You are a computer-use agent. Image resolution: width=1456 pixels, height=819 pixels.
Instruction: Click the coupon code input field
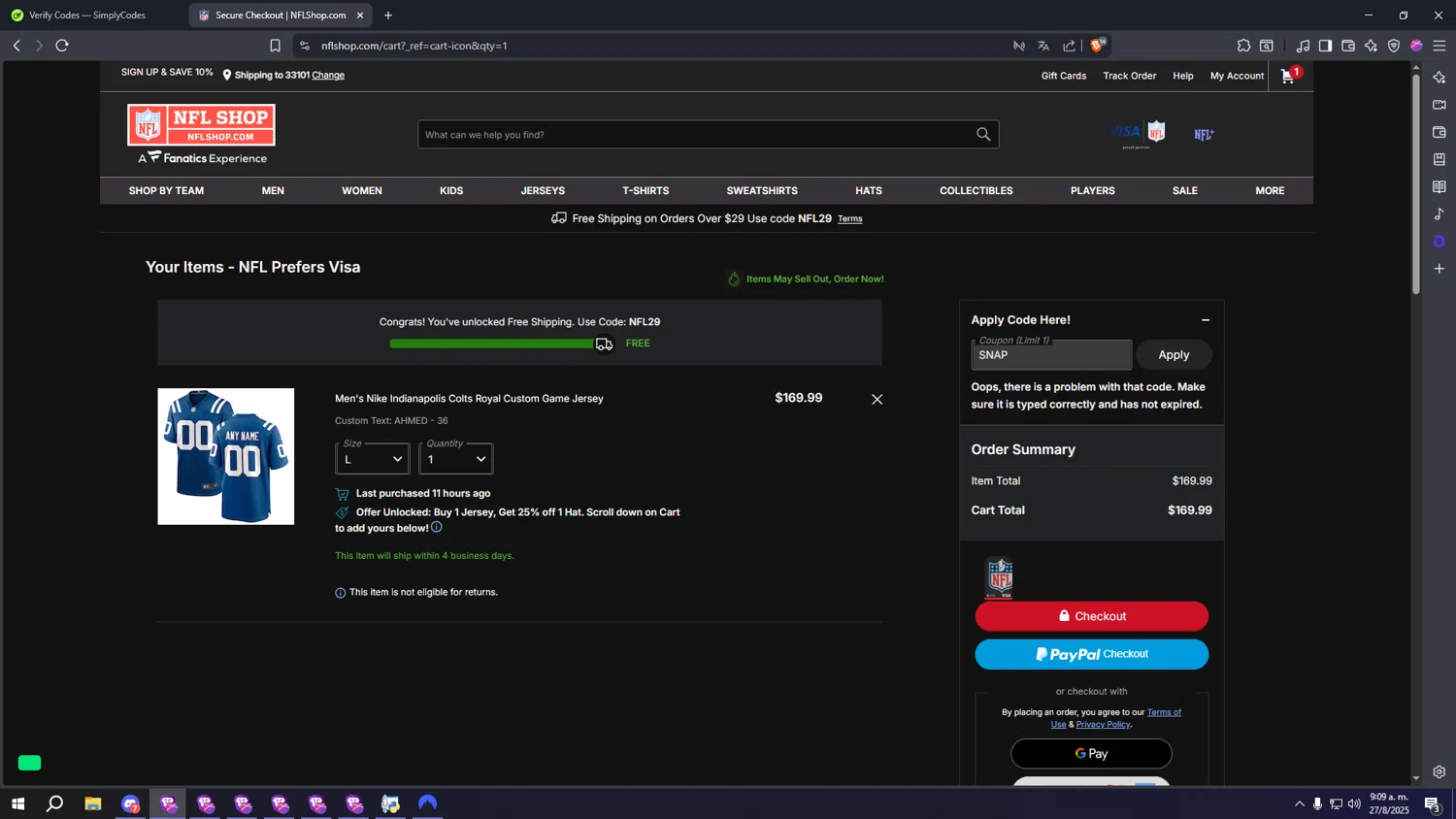click(x=1051, y=355)
